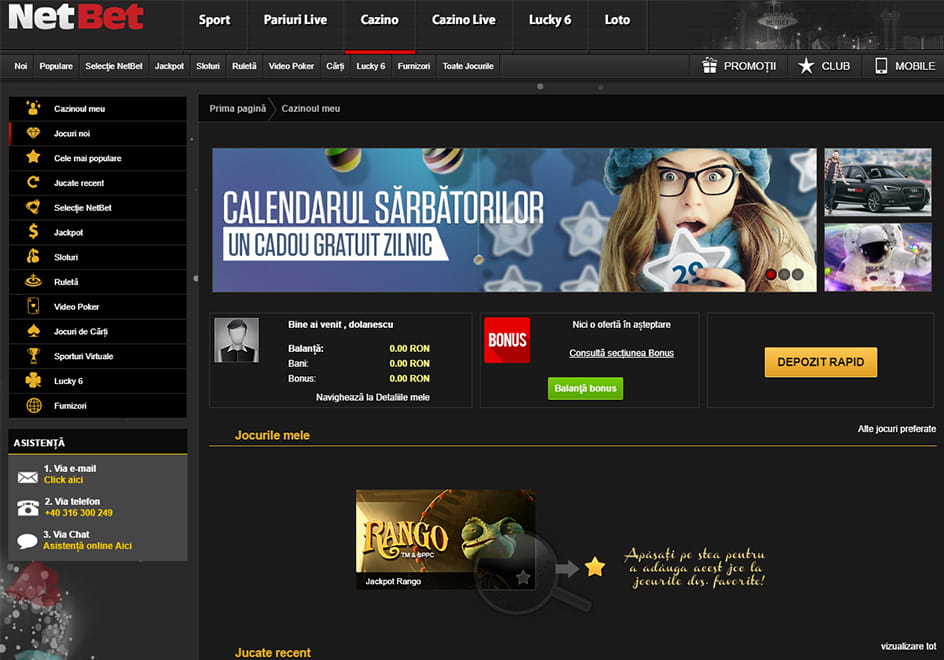Click the dollar icon beside Jackpot
The height and width of the screenshot is (660, 944).
[x=33, y=231]
